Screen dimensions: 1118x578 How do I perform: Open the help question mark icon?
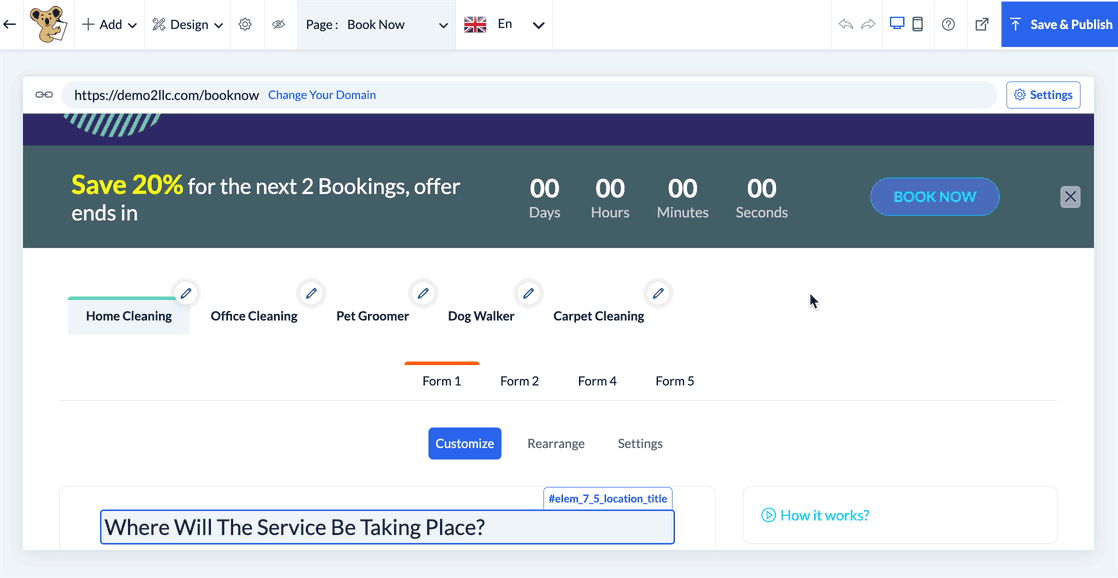pos(948,24)
